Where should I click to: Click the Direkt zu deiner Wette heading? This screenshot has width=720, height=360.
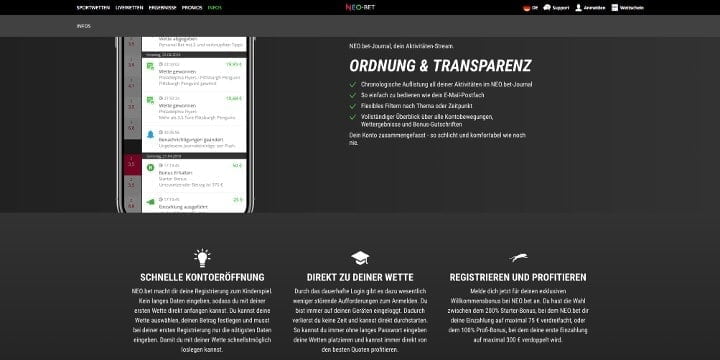(x=360, y=277)
